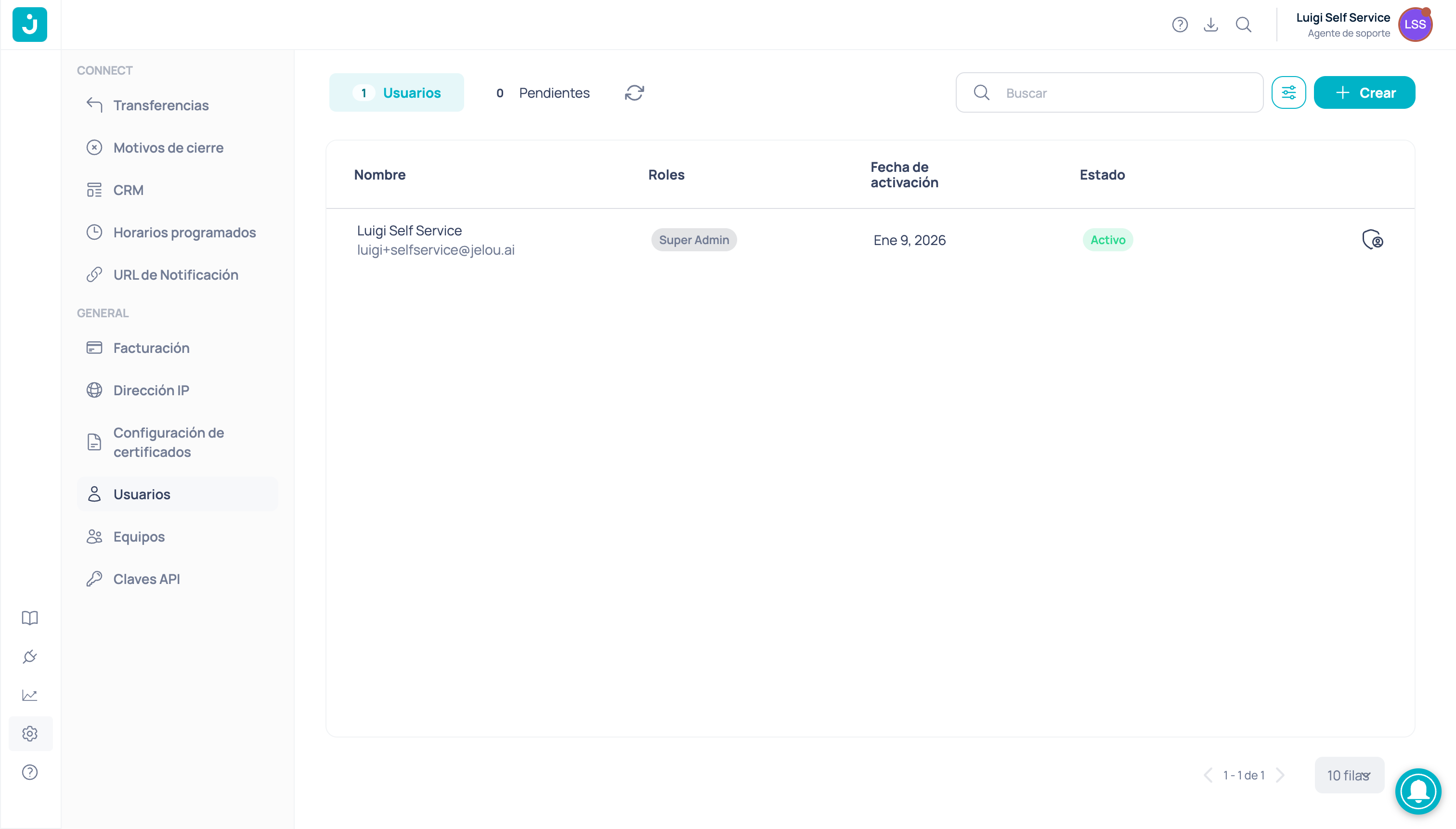Open the analytics chart icon
Viewport: 1456px width, 829px height.
click(29, 695)
